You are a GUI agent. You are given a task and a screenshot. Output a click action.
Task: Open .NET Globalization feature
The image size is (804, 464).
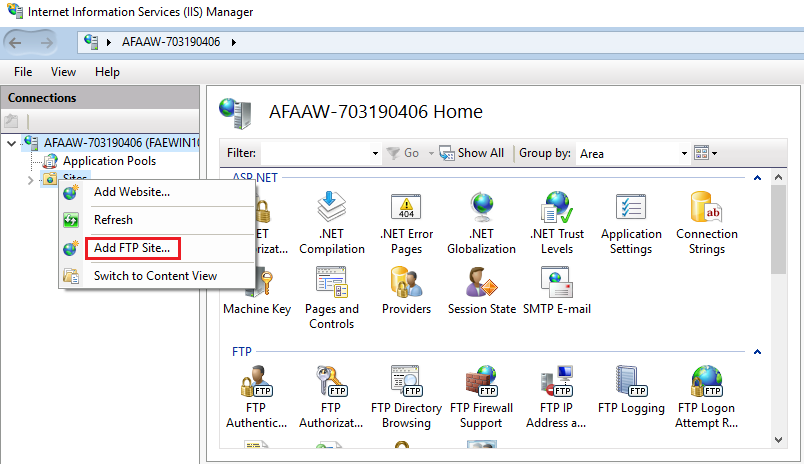coord(481,223)
